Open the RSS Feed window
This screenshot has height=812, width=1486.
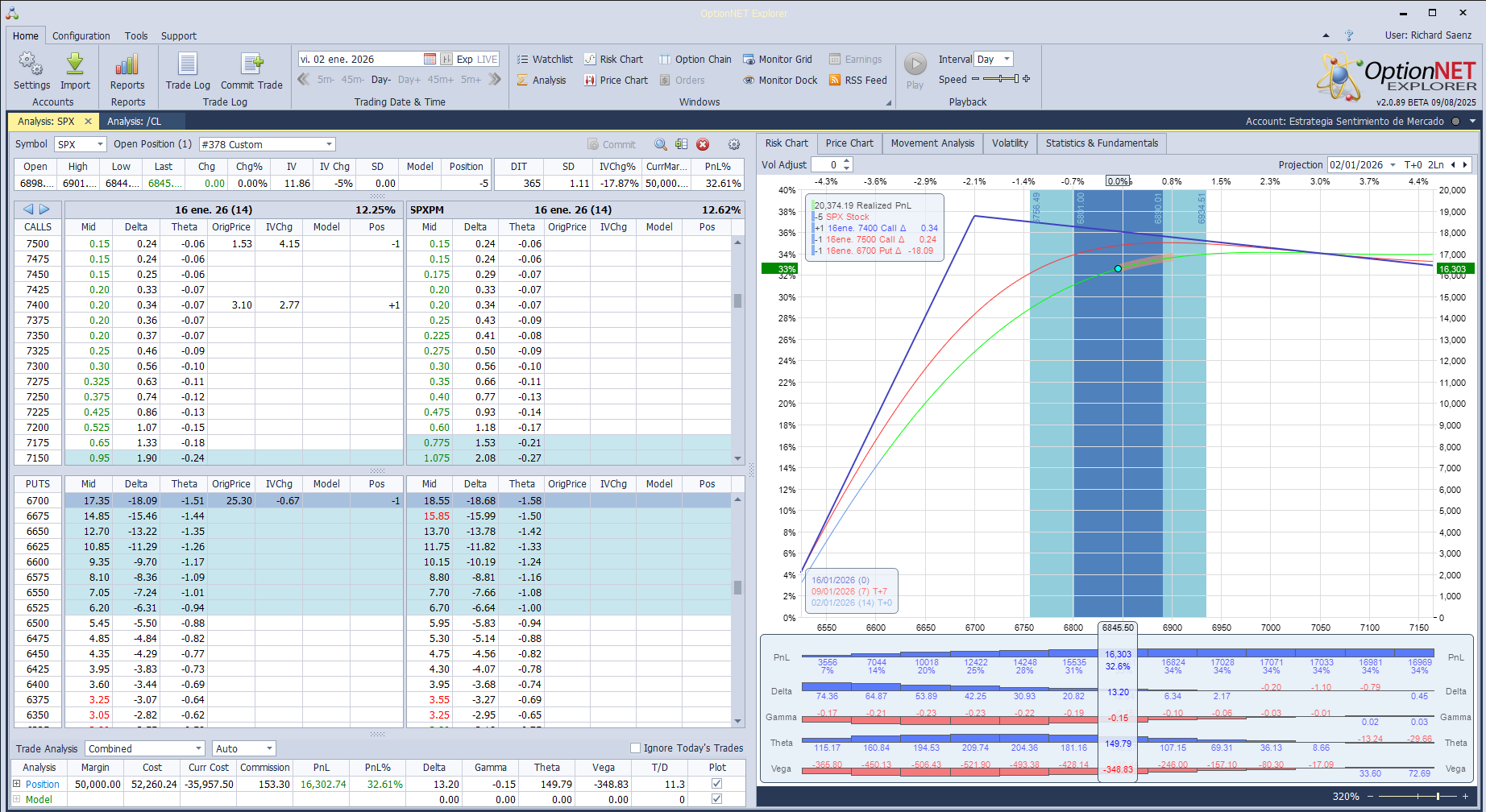[857, 80]
